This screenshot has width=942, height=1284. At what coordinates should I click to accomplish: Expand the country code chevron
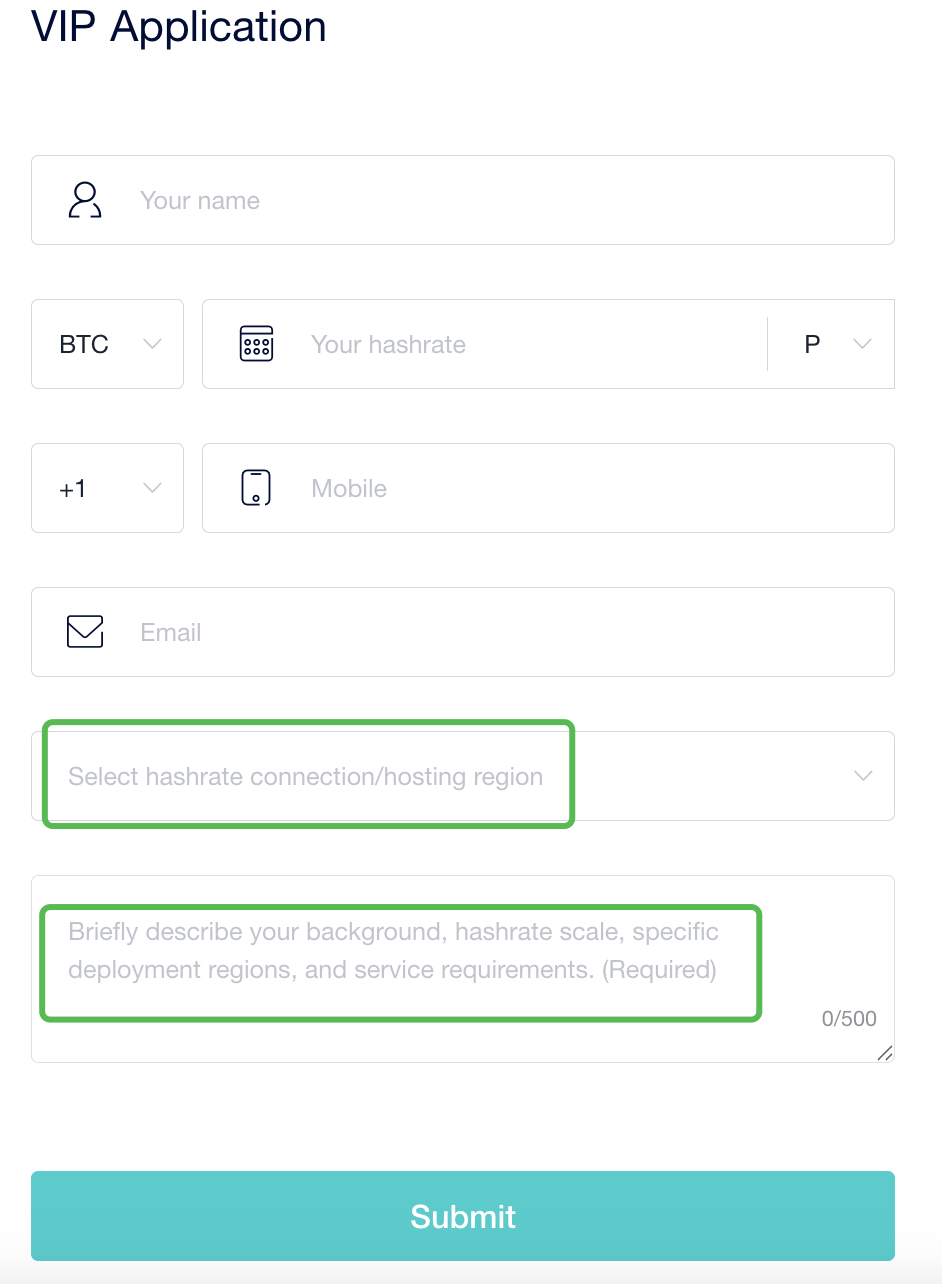[x=152, y=488]
